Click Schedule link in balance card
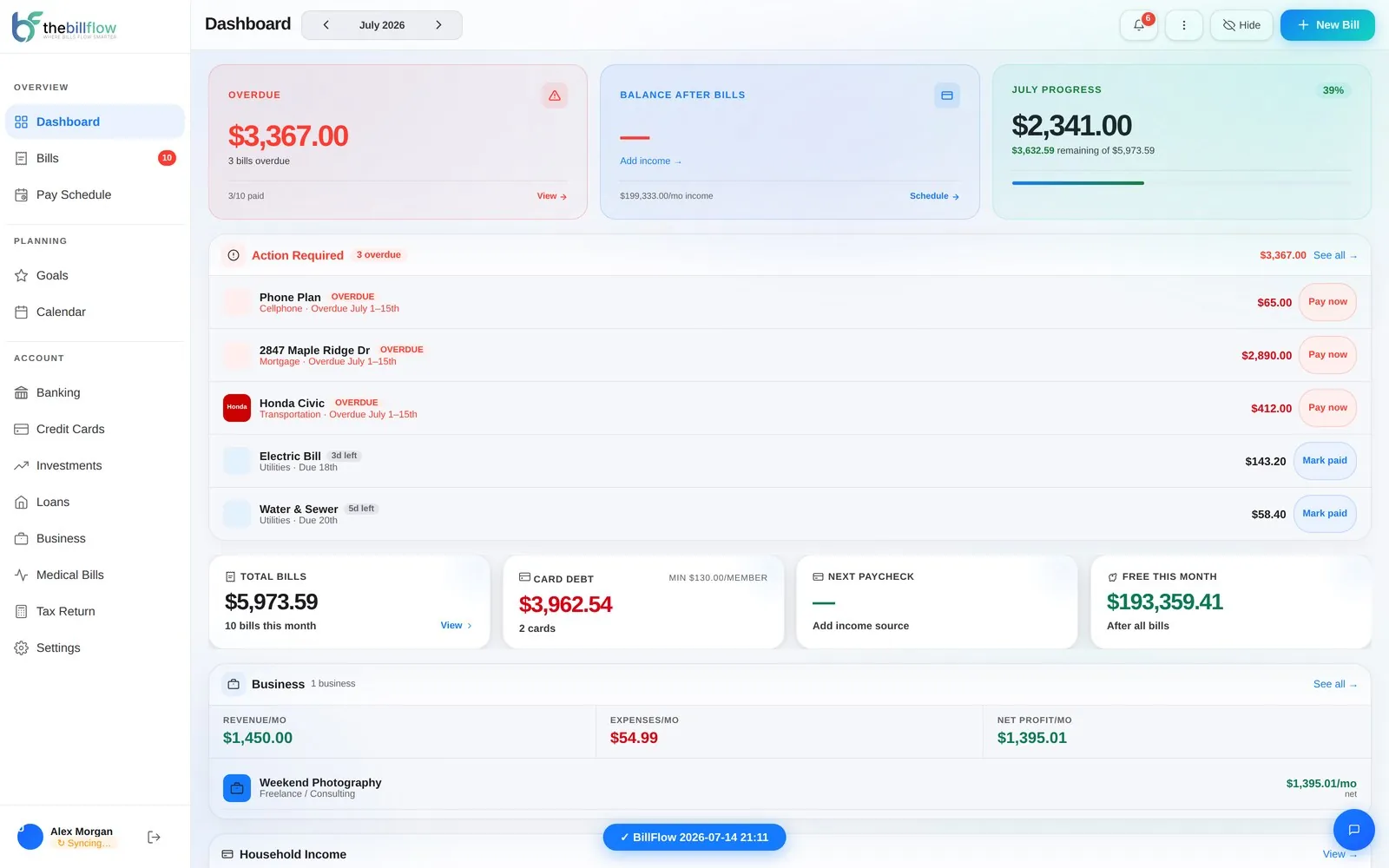This screenshot has width=1389, height=868. point(934,196)
